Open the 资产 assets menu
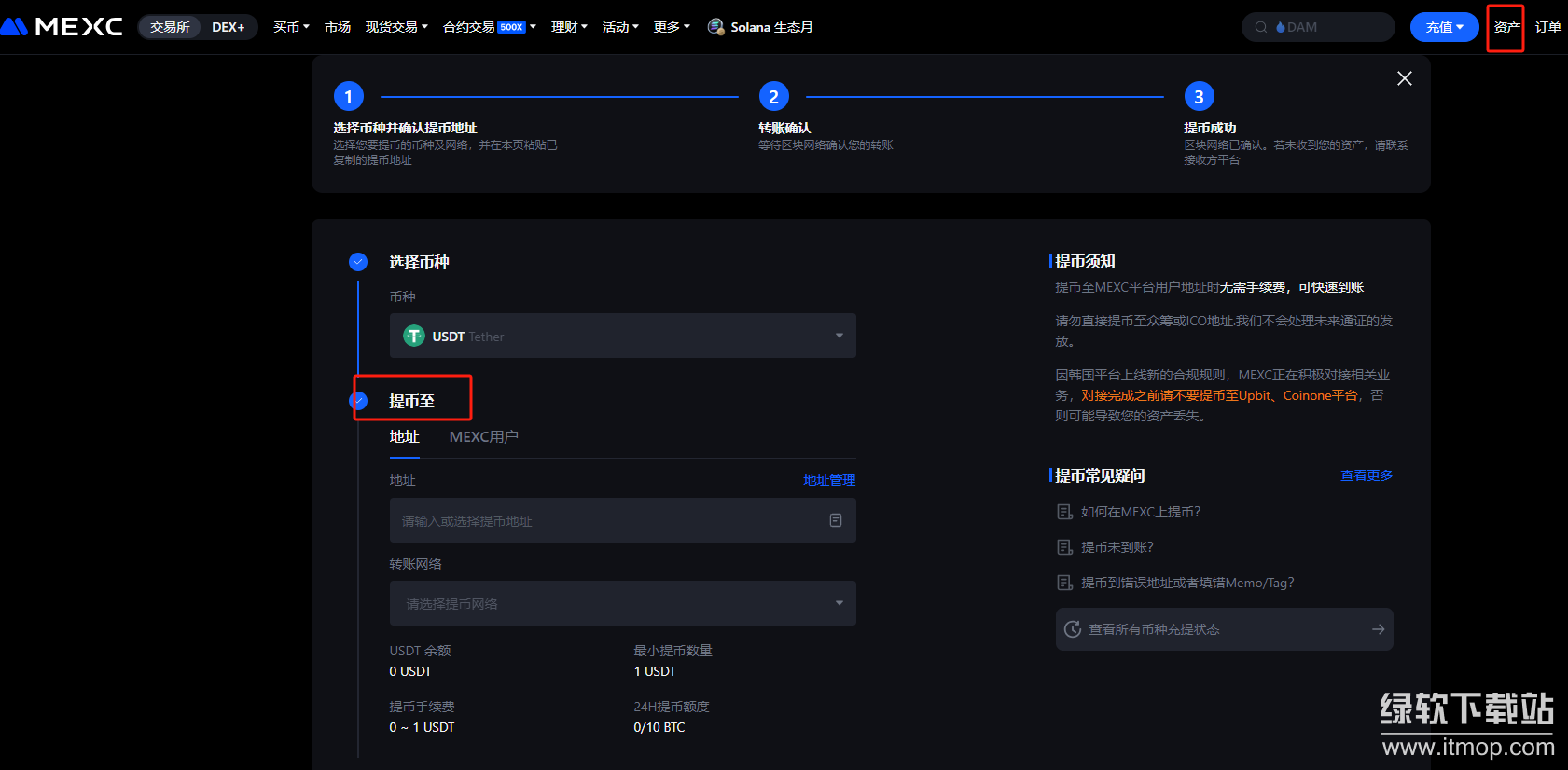The width and height of the screenshot is (1568, 770). pyautogui.click(x=1506, y=27)
